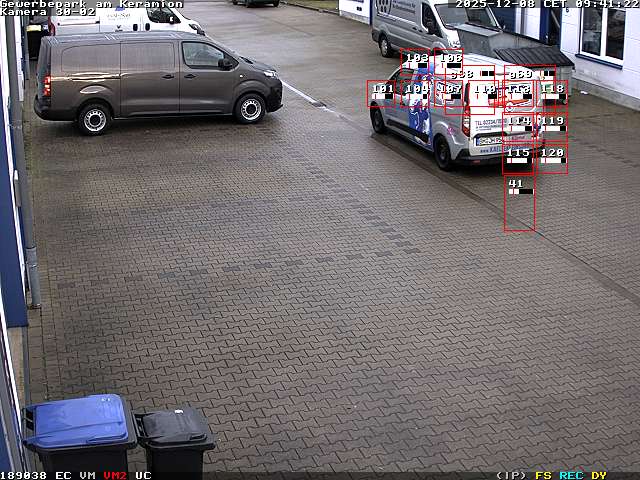The height and width of the screenshot is (480, 640).
Task: Click the Gewerbepark am Keramion camera title
Action: pos(92,4)
